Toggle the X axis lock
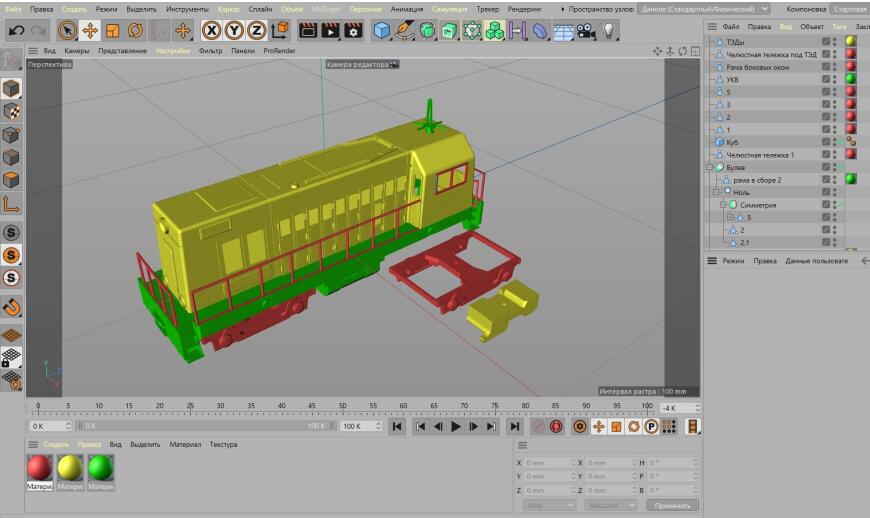Image resolution: width=870 pixels, height=518 pixels. pyautogui.click(x=212, y=31)
